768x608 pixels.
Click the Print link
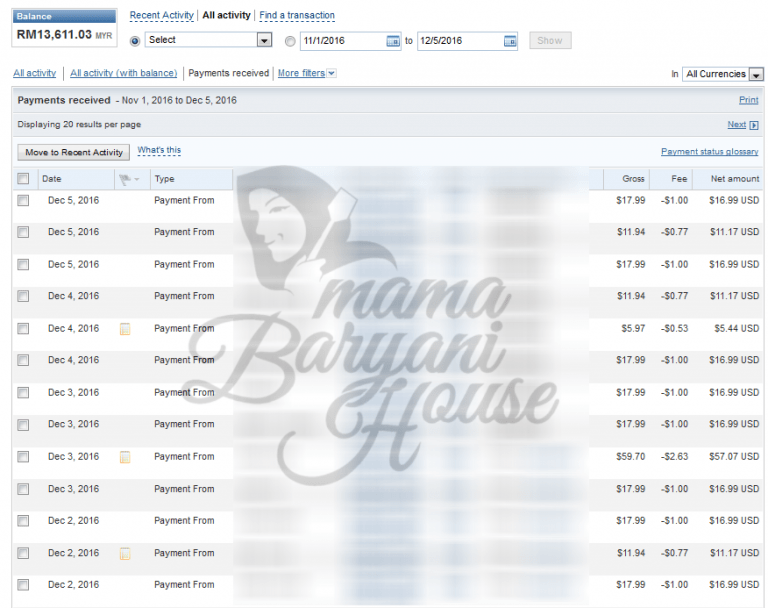[x=748, y=101]
